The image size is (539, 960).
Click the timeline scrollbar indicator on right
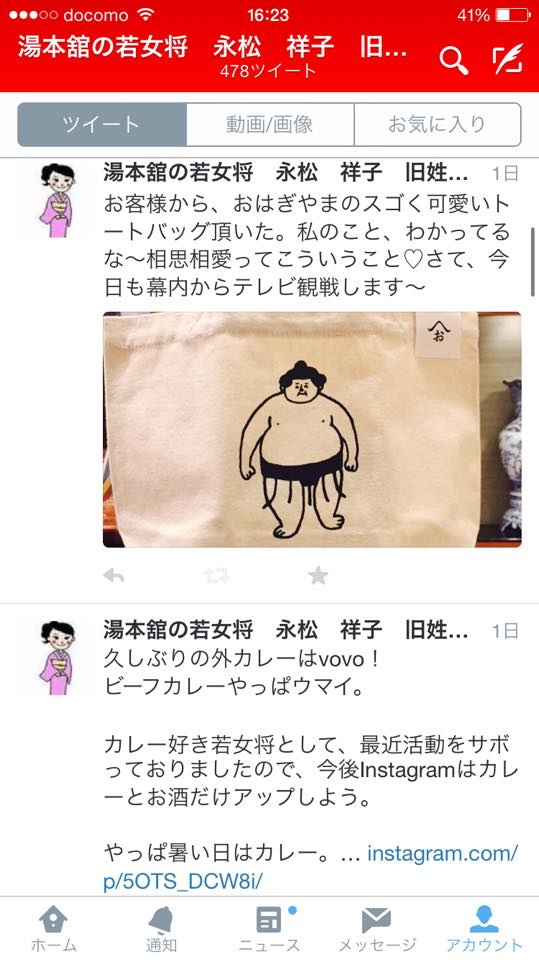[x=533, y=262]
